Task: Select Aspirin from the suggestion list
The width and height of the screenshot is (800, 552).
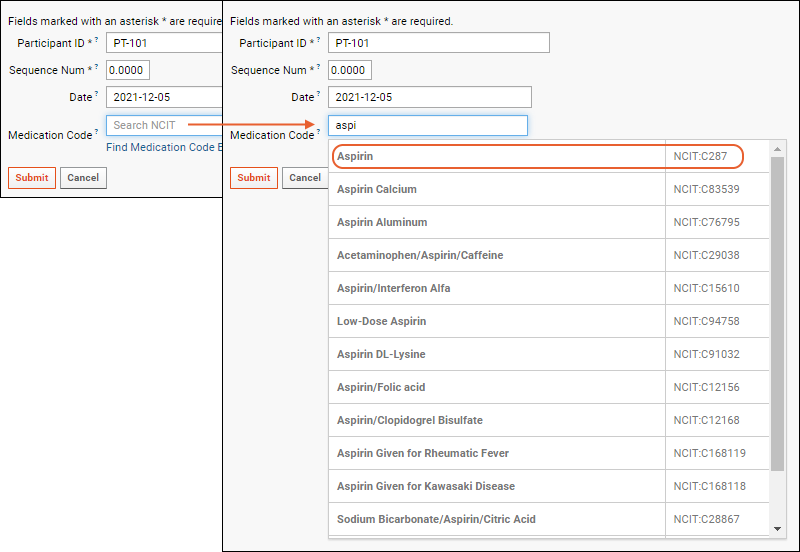Action: [x=548, y=156]
